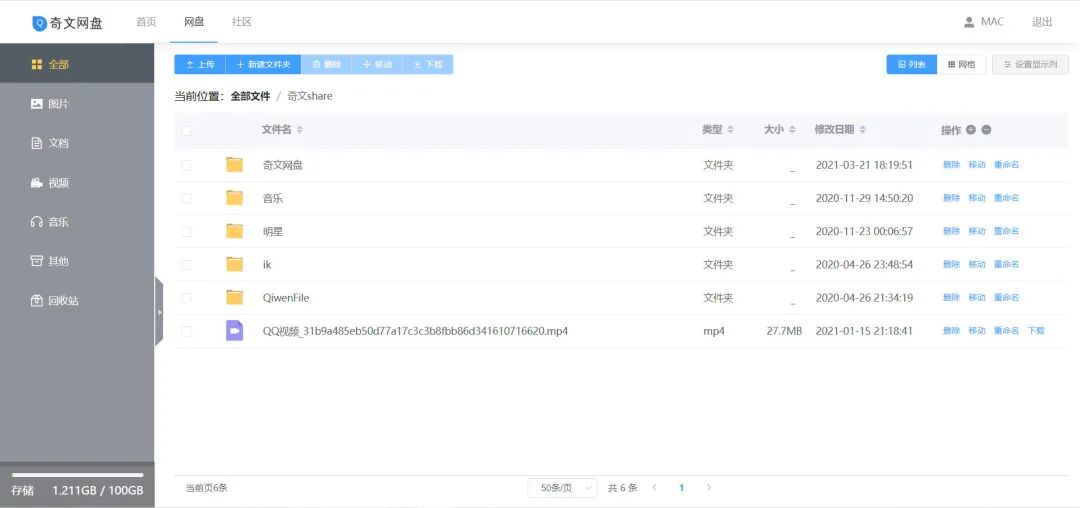Image resolution: width=1080 pixels, height=508 pixels.
Task: Open the QQ视频 mp4 file name
Action: [x=415, y=330]
